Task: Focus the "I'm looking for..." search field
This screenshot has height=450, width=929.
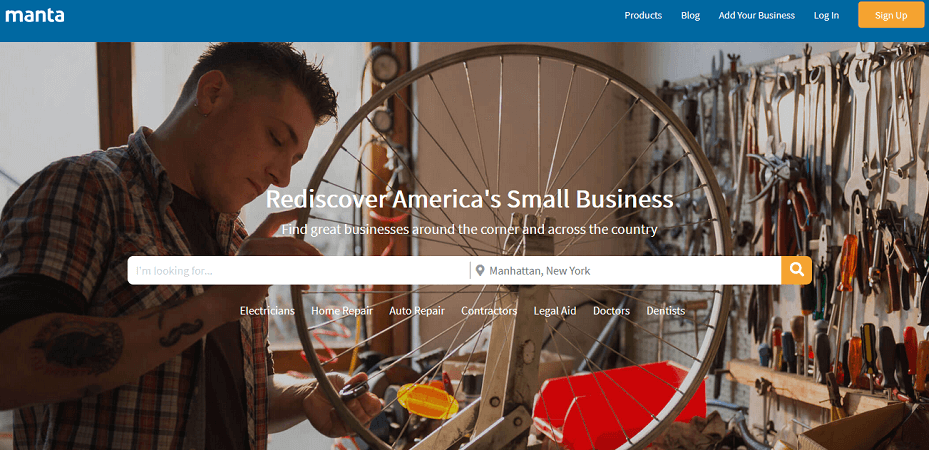Action: click(299, 271)
